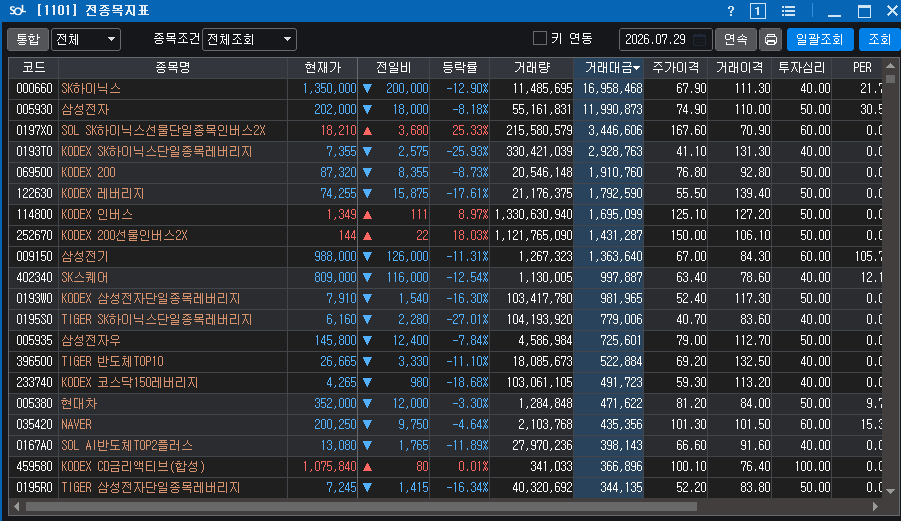Select the KODEX 코스닥150레버리지 row name

130,383
